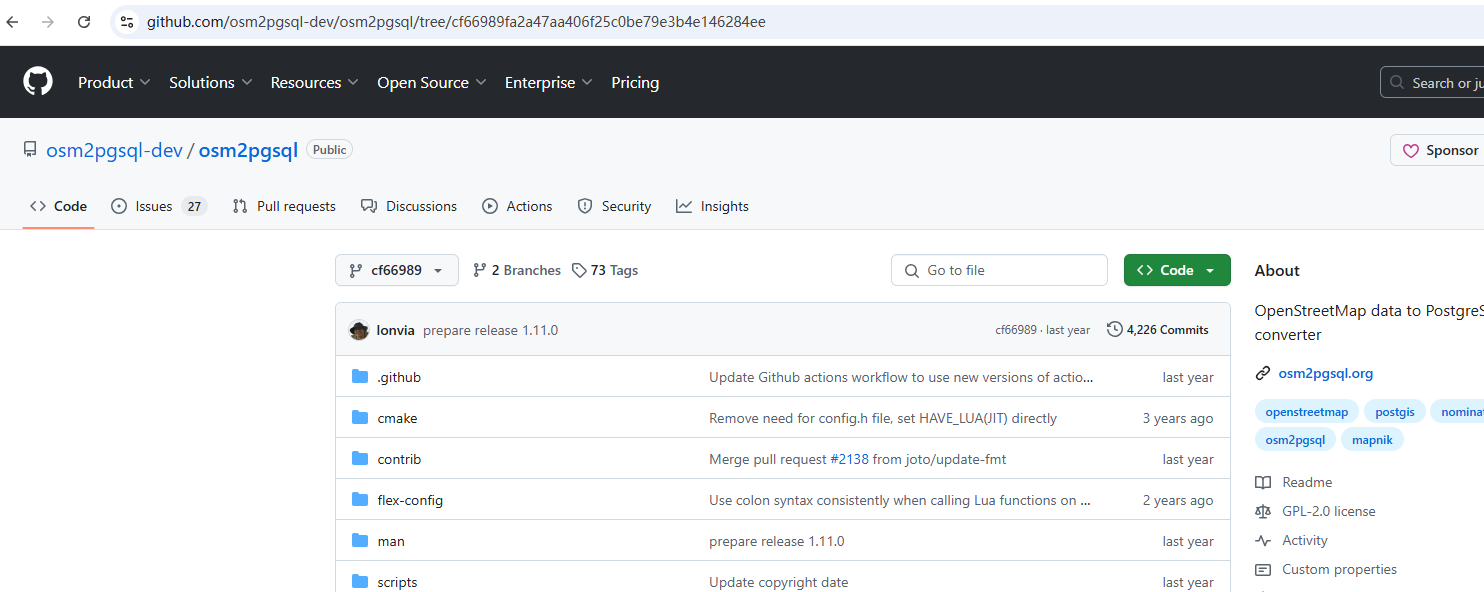Open the Solutions dropdown menu

click(x=210, y=83)
